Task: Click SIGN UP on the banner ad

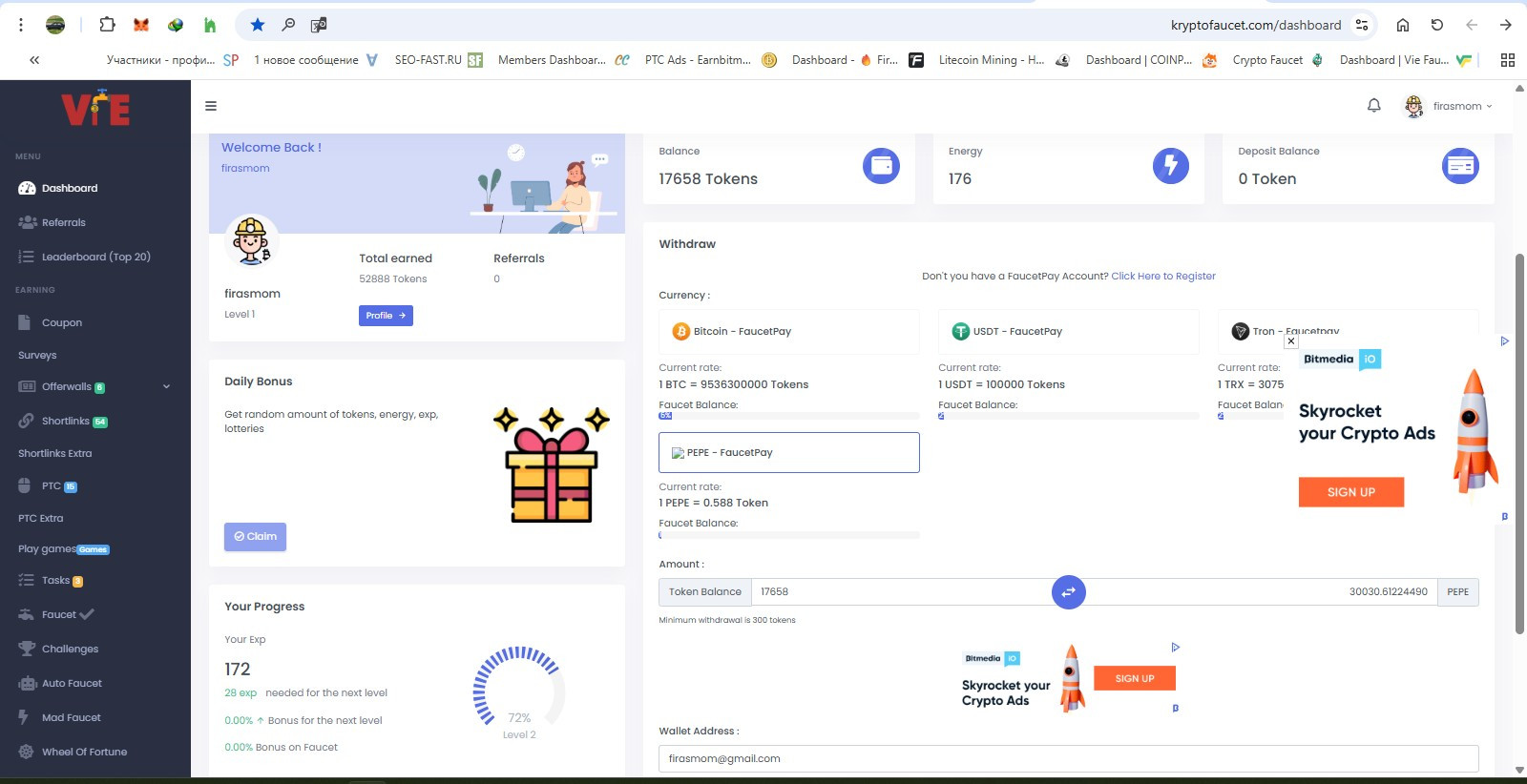Action: [1135, 678]
